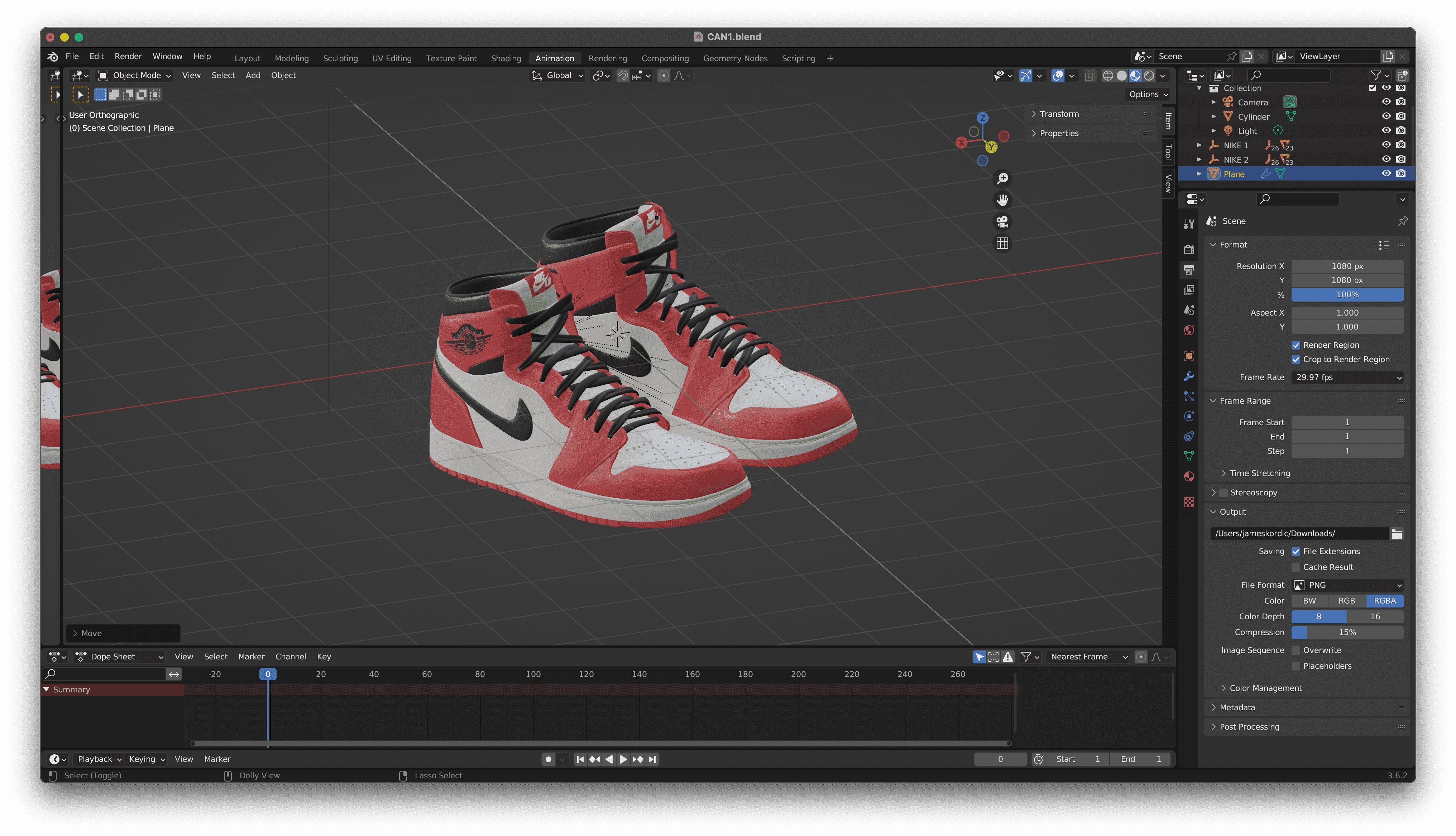Expand the Post Processing panel
This screenshot has height=836, width=1456.
click(x=1249, y=726)
